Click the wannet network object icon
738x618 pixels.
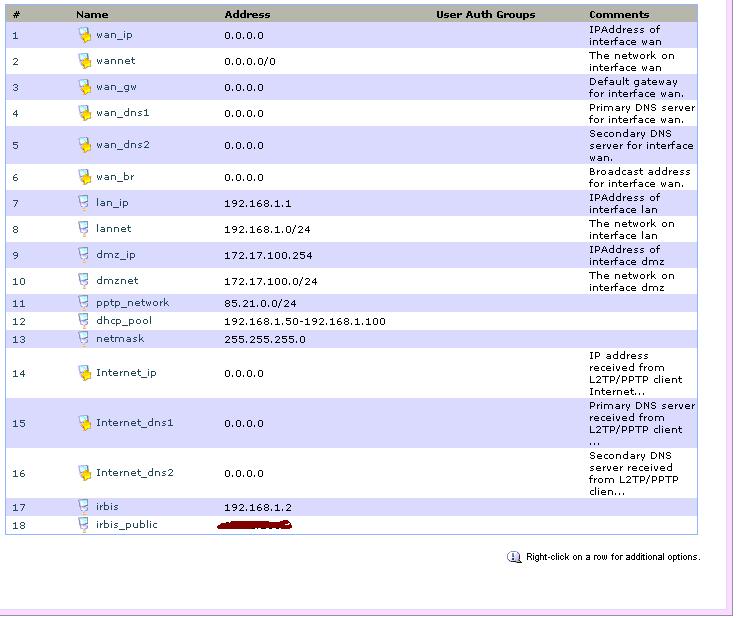(x=85, y=61)
